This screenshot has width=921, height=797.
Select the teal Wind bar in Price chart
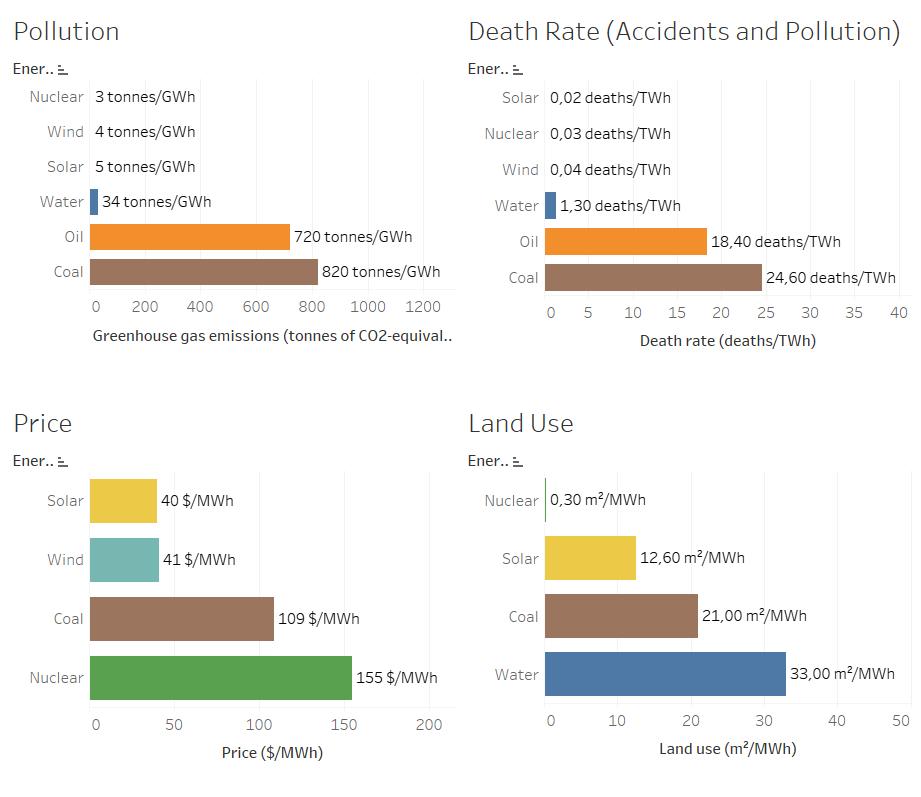124,560
